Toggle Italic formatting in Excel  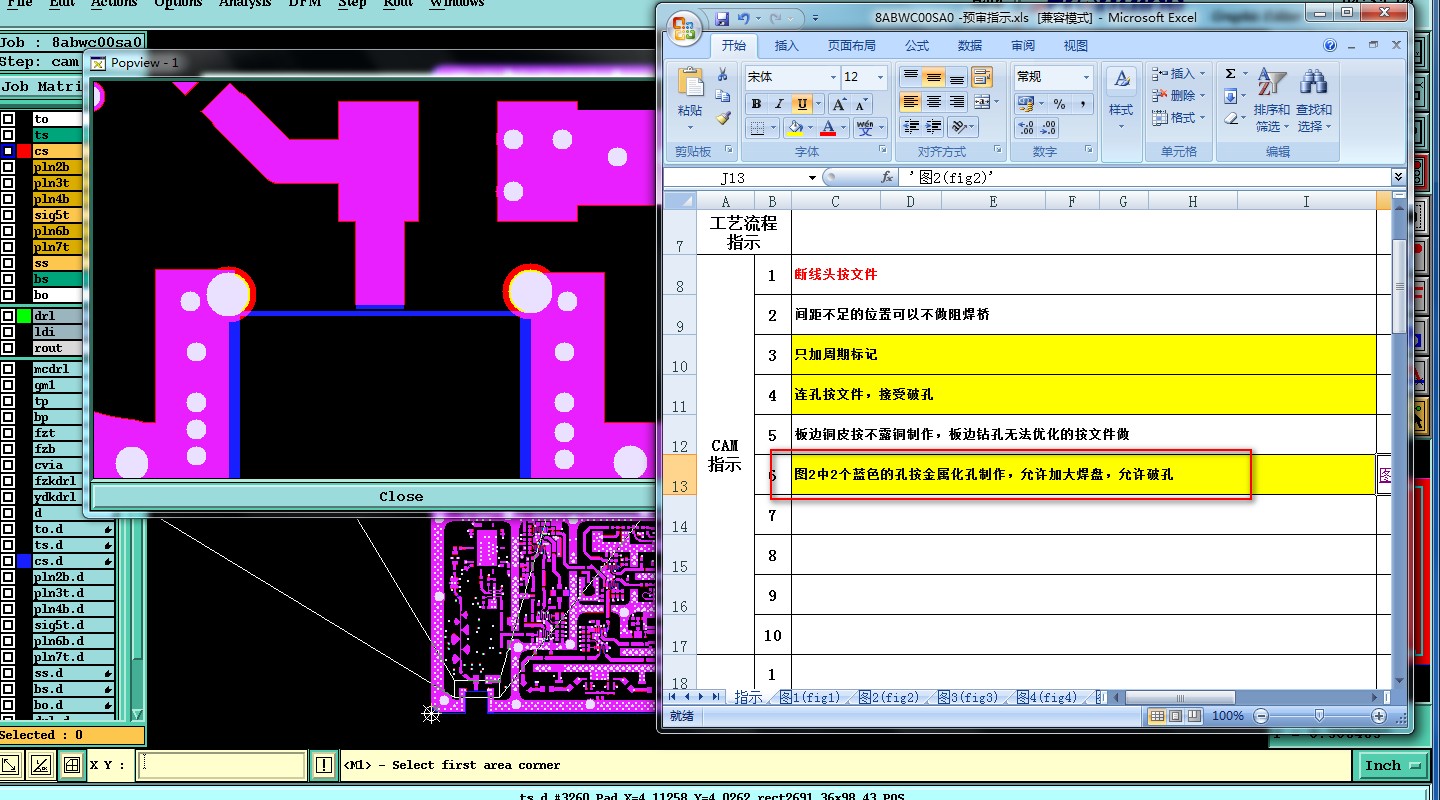(x=778, y=104)
